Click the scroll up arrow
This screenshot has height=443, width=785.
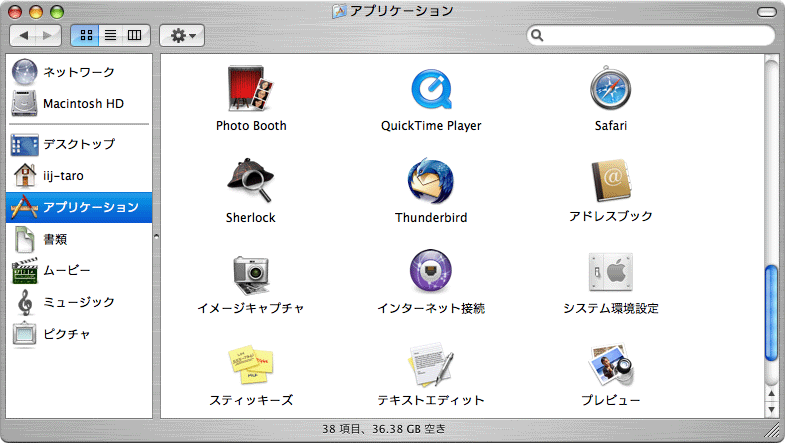click(771, 393)
